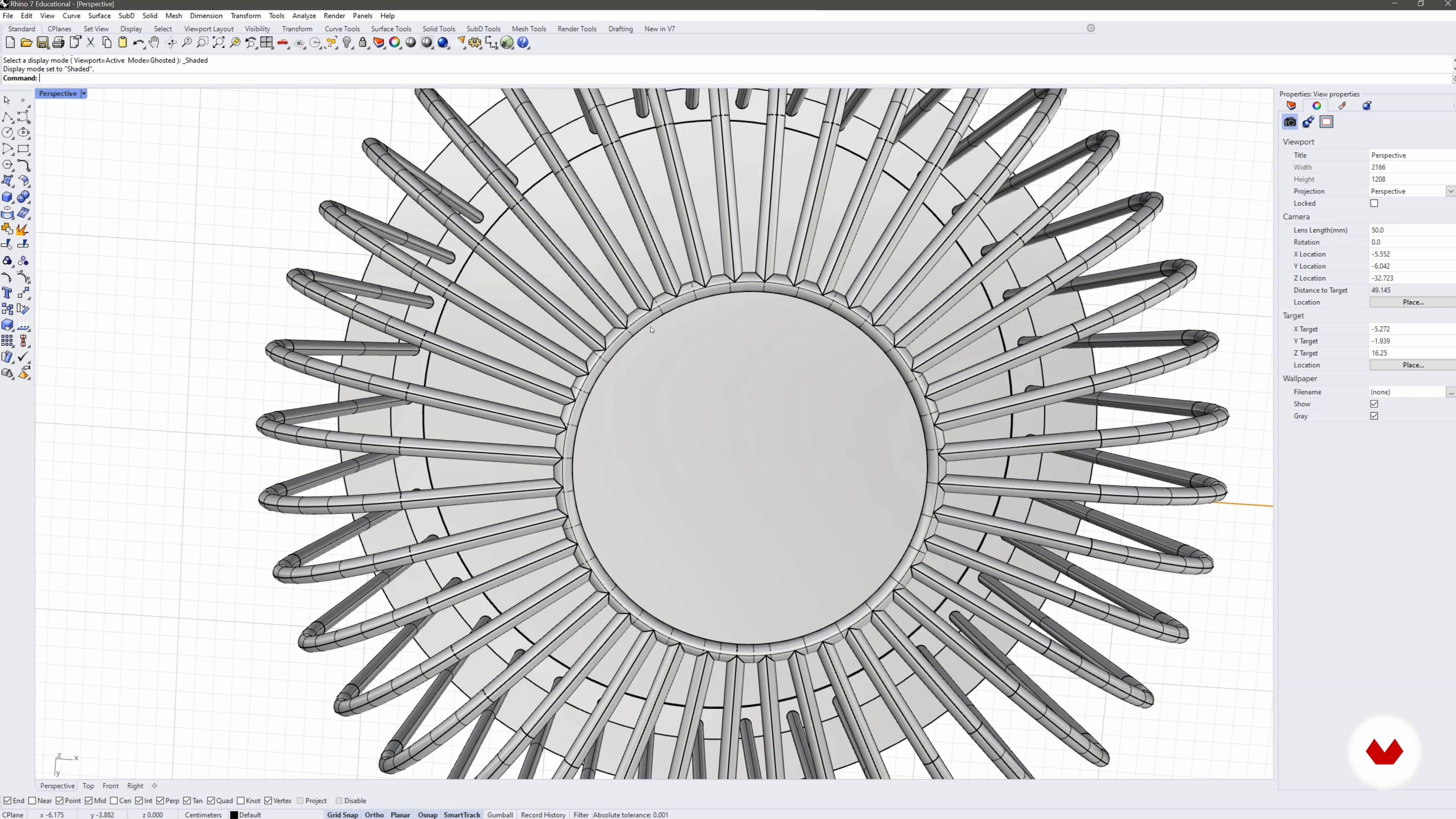Click the Zoom Extents icon
The image size is (1456, 819).
[219, 42]
